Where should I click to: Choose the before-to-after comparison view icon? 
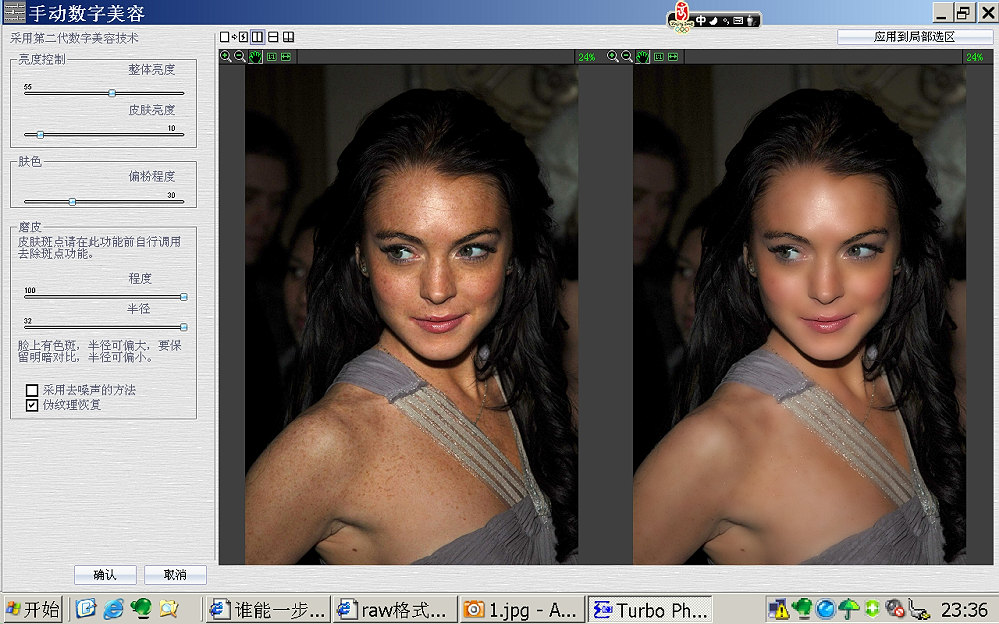(x=241, y=37)
